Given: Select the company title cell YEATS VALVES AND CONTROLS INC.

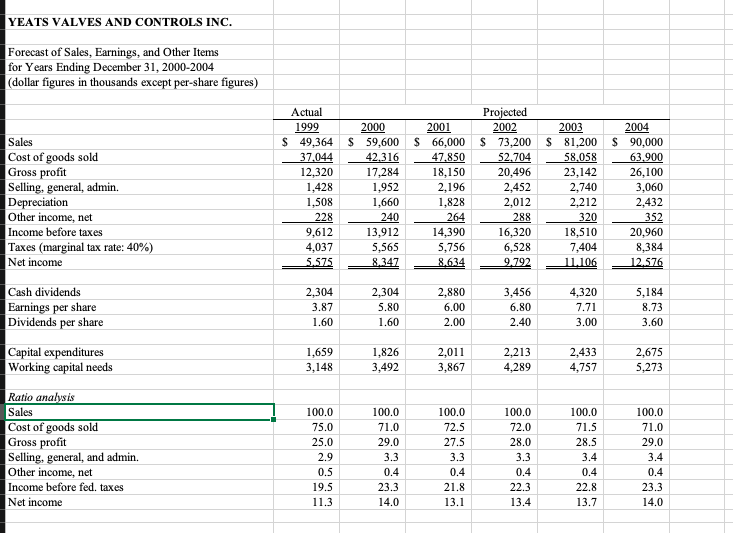Looking at the screenshot, I should 120,22.
